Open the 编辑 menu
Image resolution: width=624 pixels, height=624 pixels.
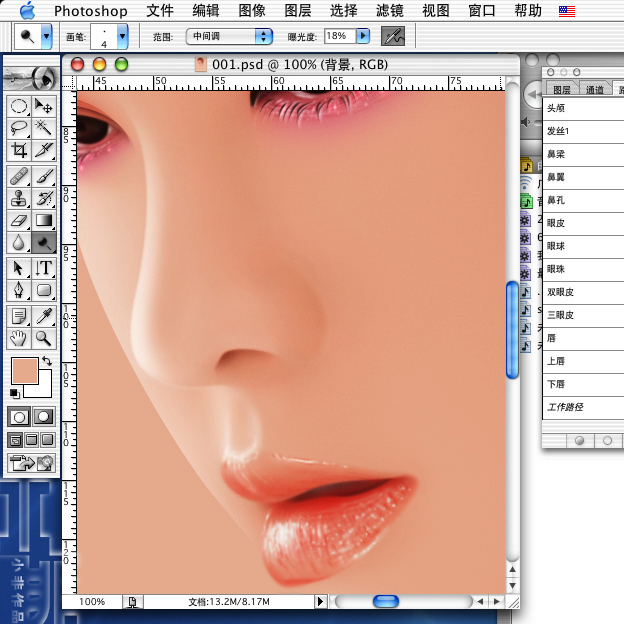pos(206,11)
